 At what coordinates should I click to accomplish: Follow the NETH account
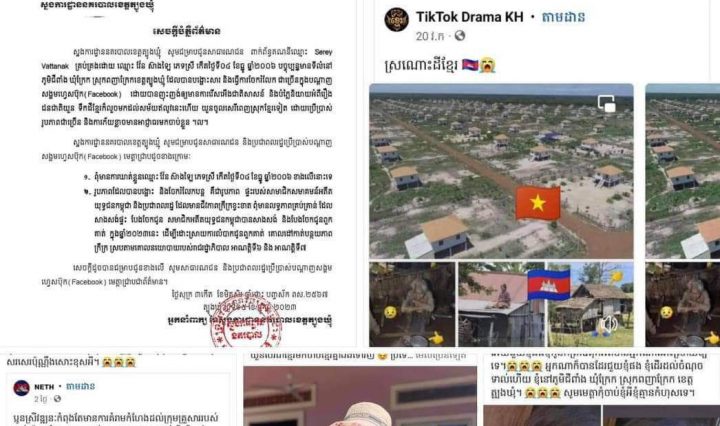click(x=80, y=387)
